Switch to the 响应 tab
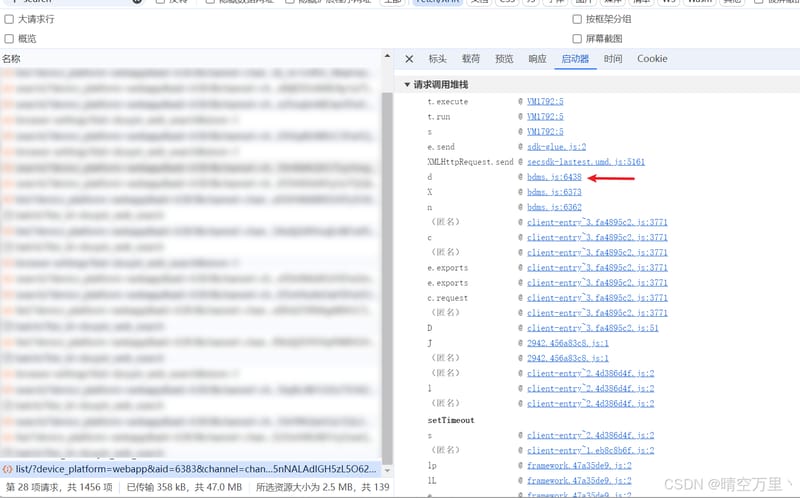This screenshot has width=800, height=498. tap(537, 59)
